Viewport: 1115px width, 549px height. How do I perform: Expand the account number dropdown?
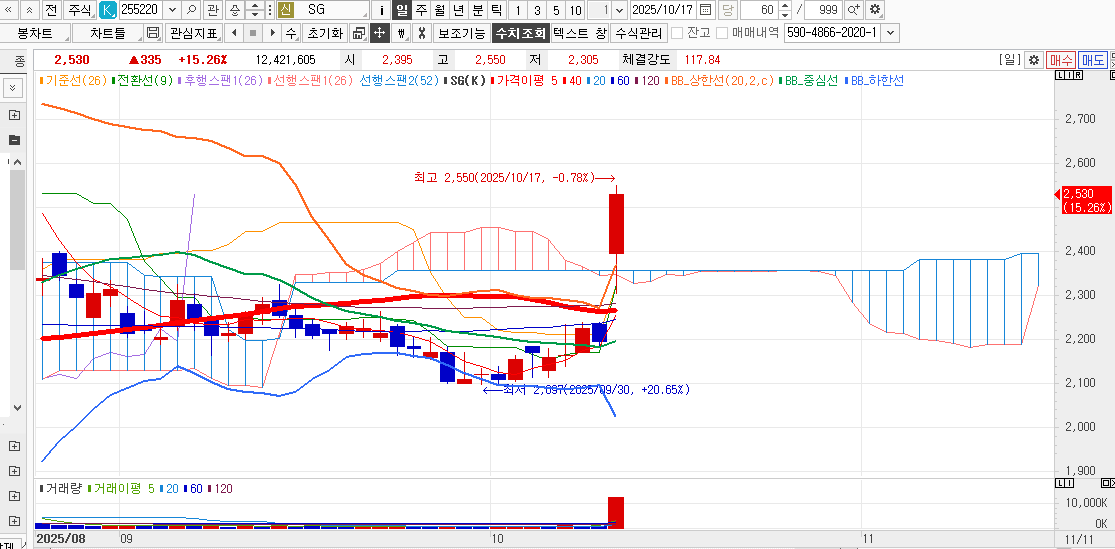(x=891, y=33)
